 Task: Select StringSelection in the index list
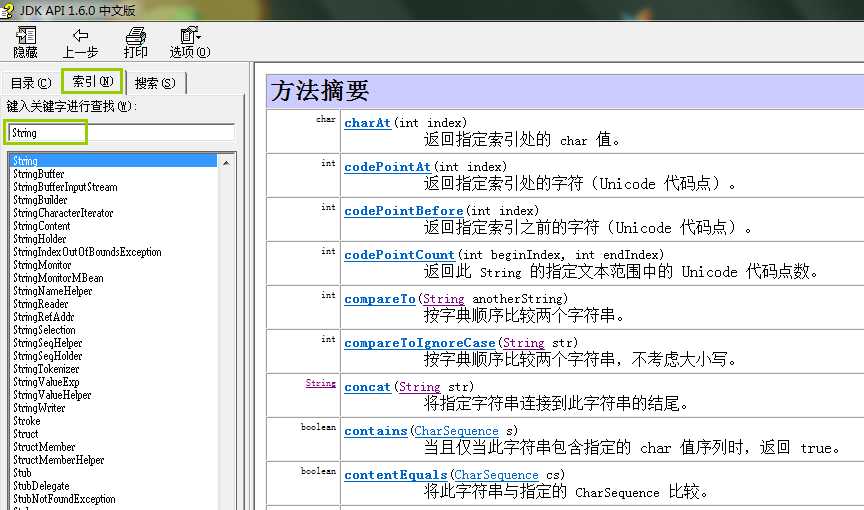(x=44, y=330)
